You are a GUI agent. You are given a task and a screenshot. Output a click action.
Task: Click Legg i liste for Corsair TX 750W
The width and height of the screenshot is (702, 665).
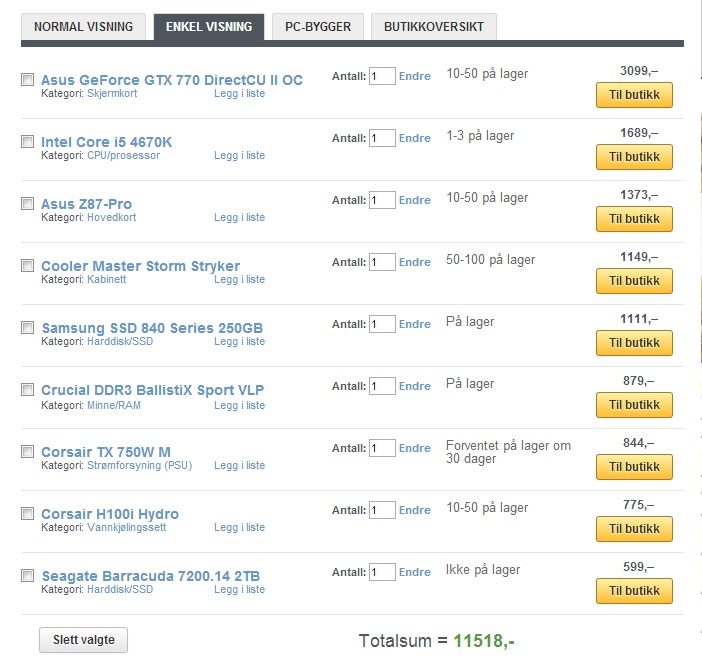point(240,465)
